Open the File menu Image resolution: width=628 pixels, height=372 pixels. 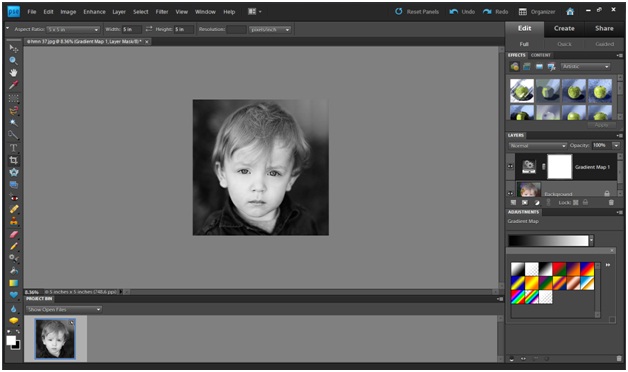coord(32,12)
